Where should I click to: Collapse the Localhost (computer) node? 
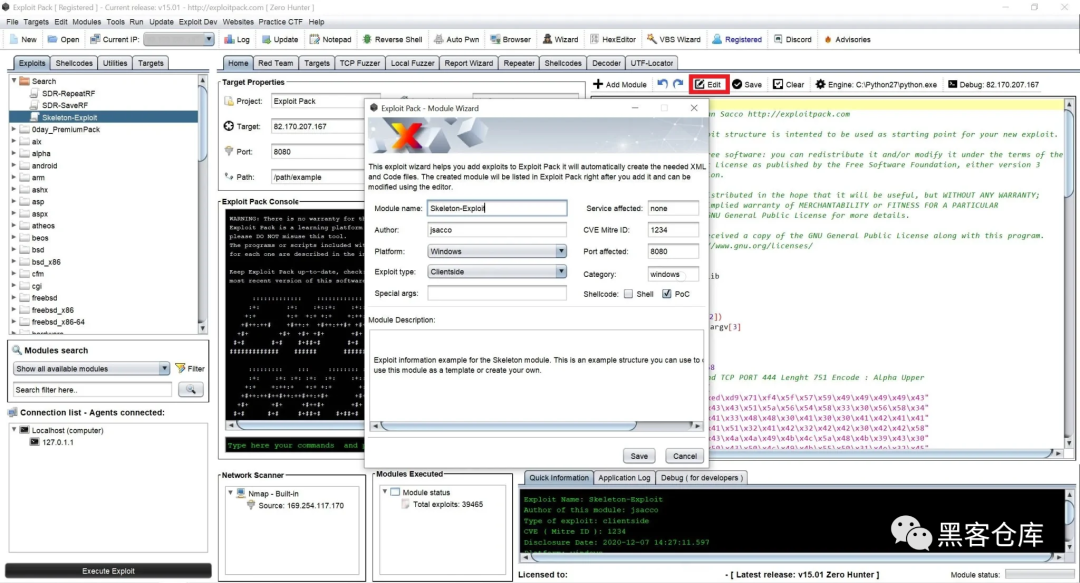[14, 430]
